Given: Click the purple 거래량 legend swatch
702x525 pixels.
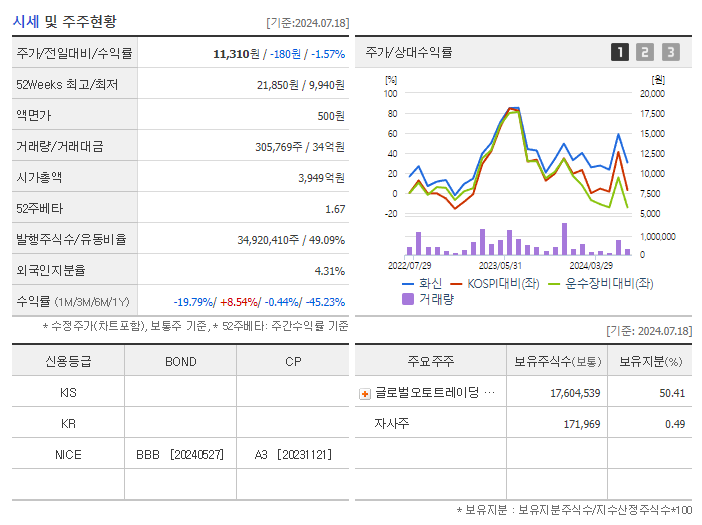Looking at the screenshot, I should pos(408,299).
